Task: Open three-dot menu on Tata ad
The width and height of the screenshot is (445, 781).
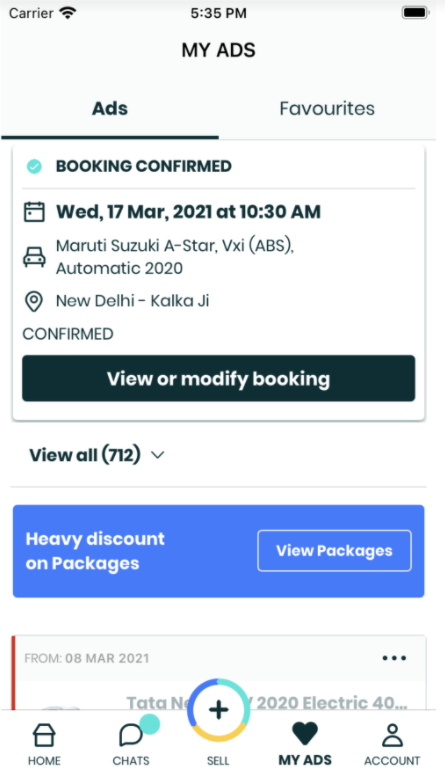Action: [x=394, y=658]
